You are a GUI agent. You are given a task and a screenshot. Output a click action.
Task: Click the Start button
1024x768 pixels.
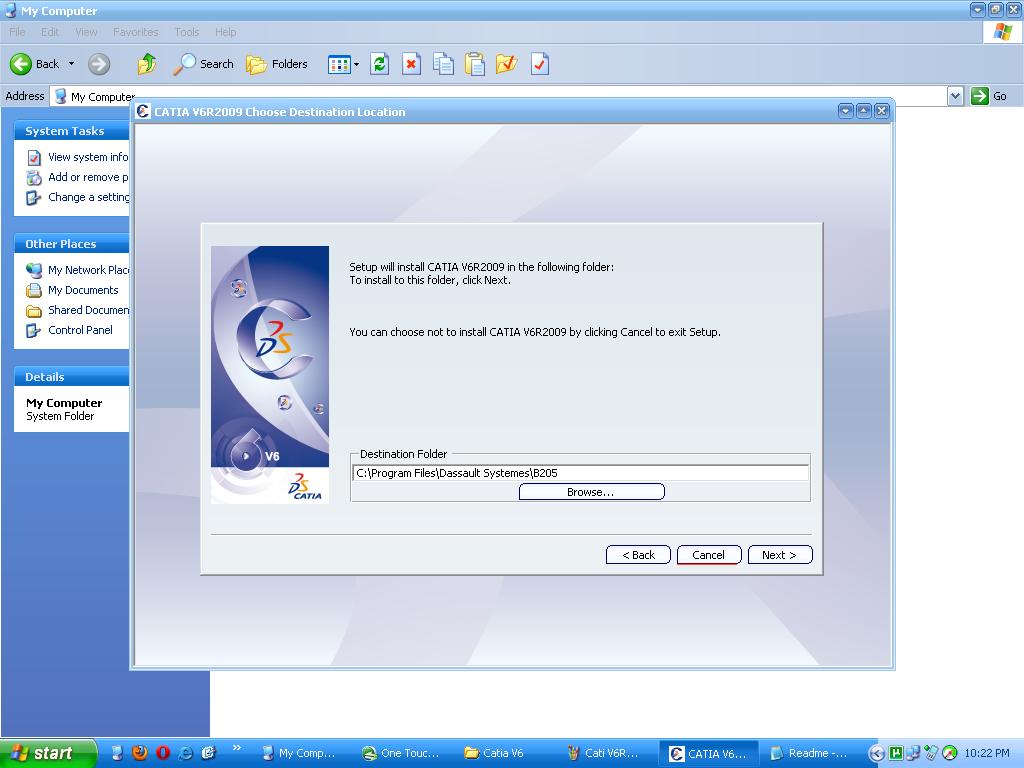[x=48, y=753]
